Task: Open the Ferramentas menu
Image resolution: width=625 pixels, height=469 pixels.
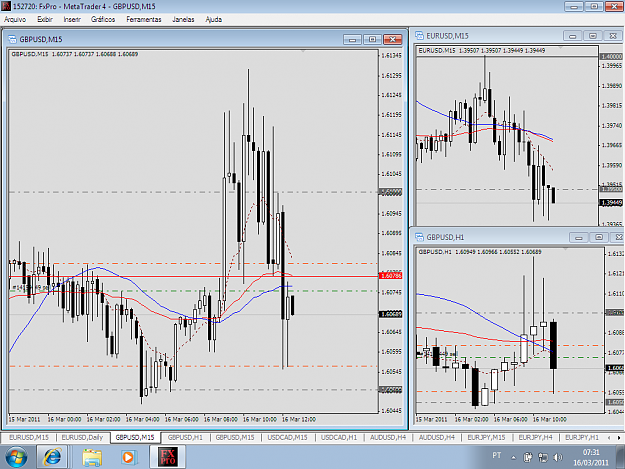Action: coord(143,19)
